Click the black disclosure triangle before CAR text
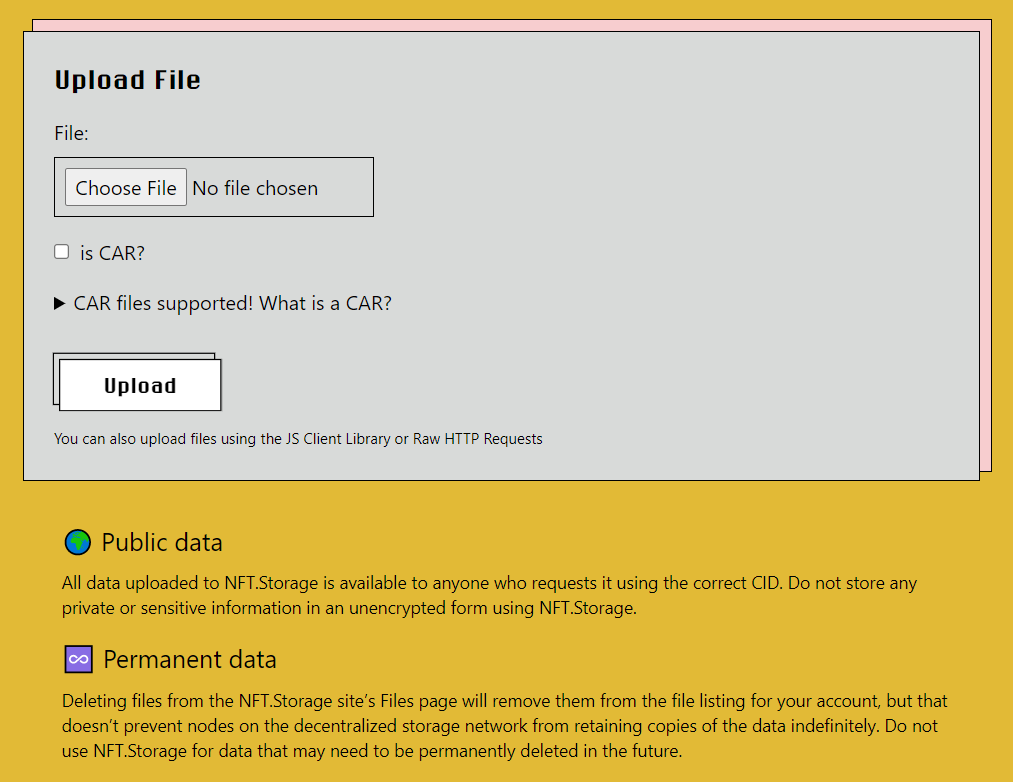This screenshot has height=782, width=1013. (x=60, y=303)
